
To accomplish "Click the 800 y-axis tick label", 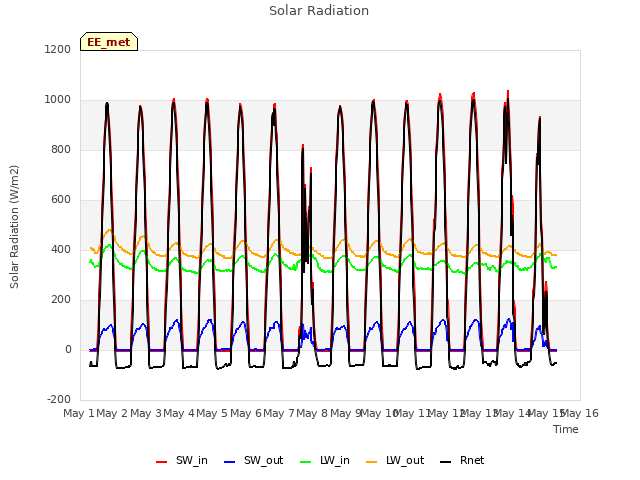I will click(61, 150).
